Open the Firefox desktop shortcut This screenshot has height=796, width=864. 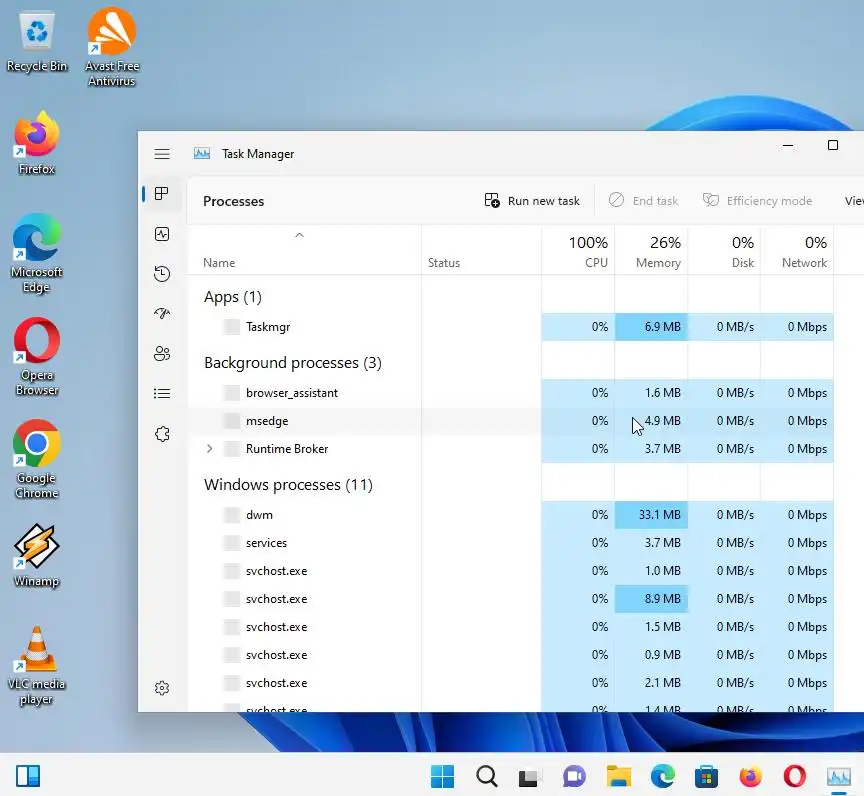[x=37, y=143]
